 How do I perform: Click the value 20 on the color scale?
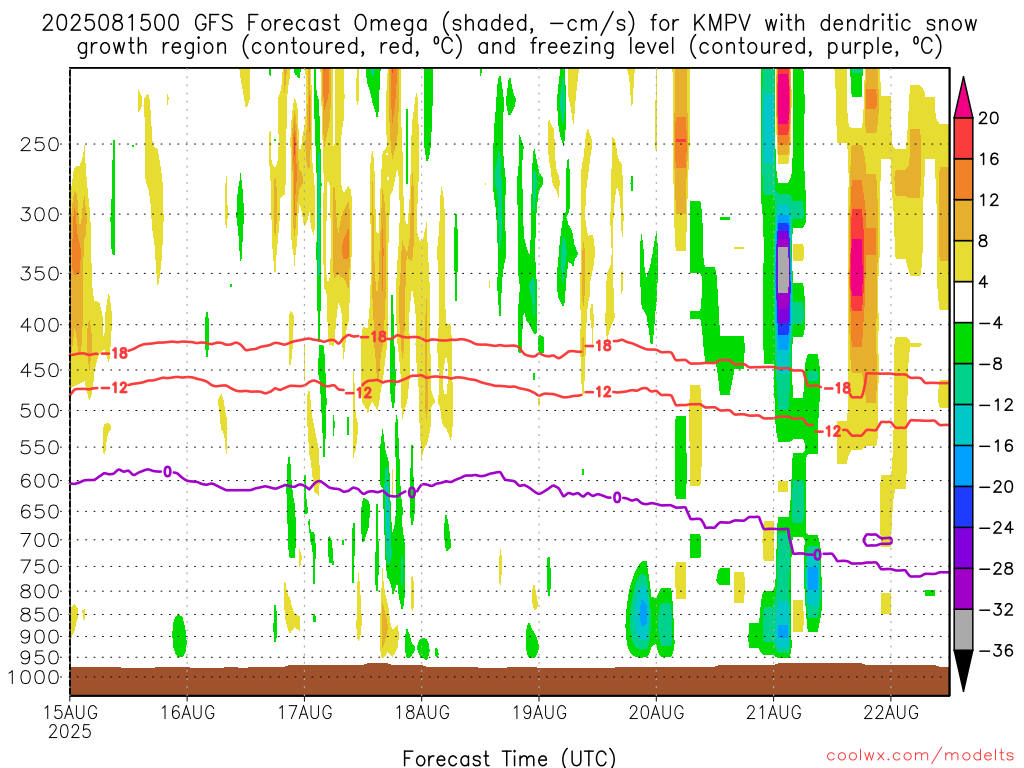989,118
